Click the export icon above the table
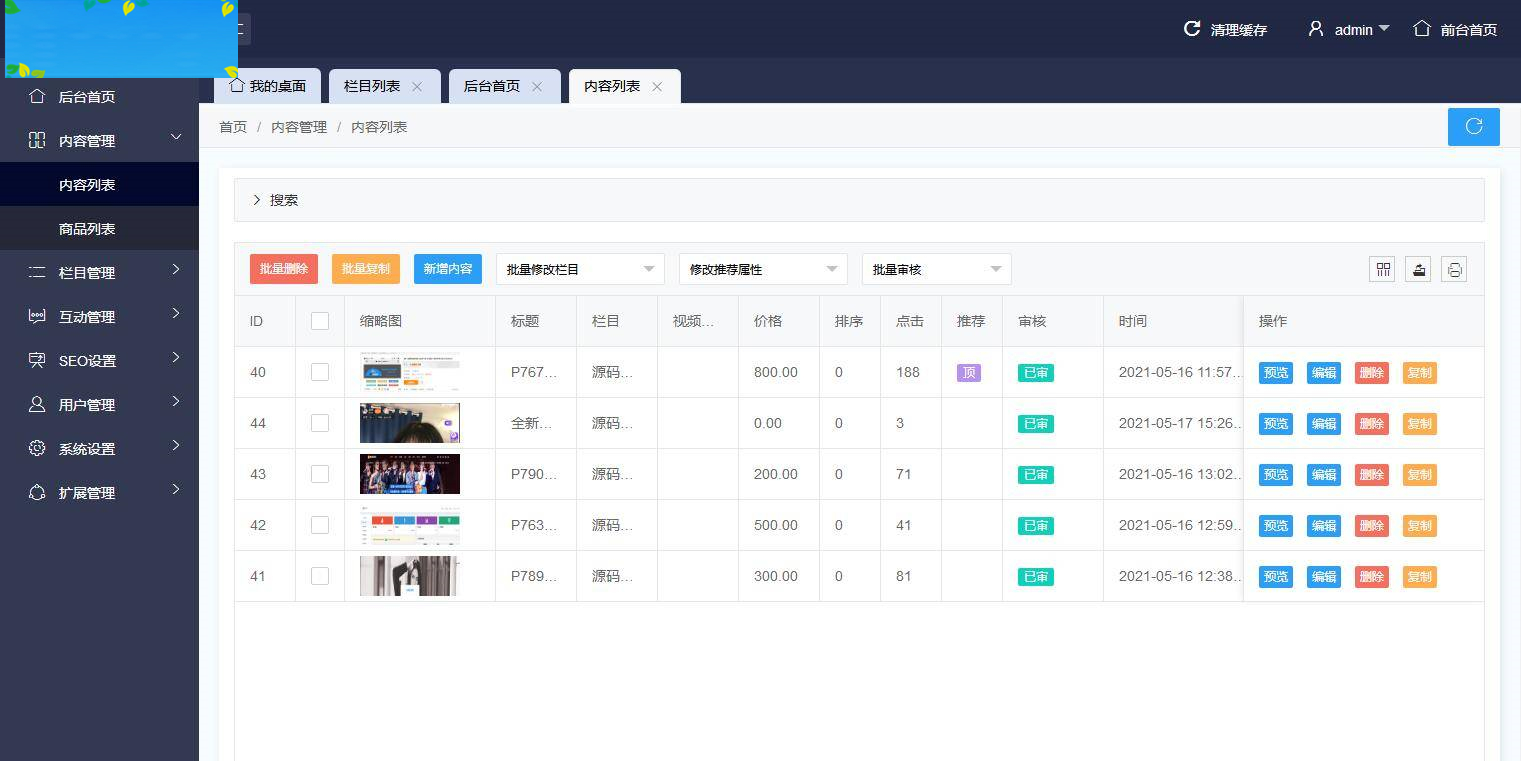The height and width of the screenshot is (761, 1521). click(x=1417, y=268)
